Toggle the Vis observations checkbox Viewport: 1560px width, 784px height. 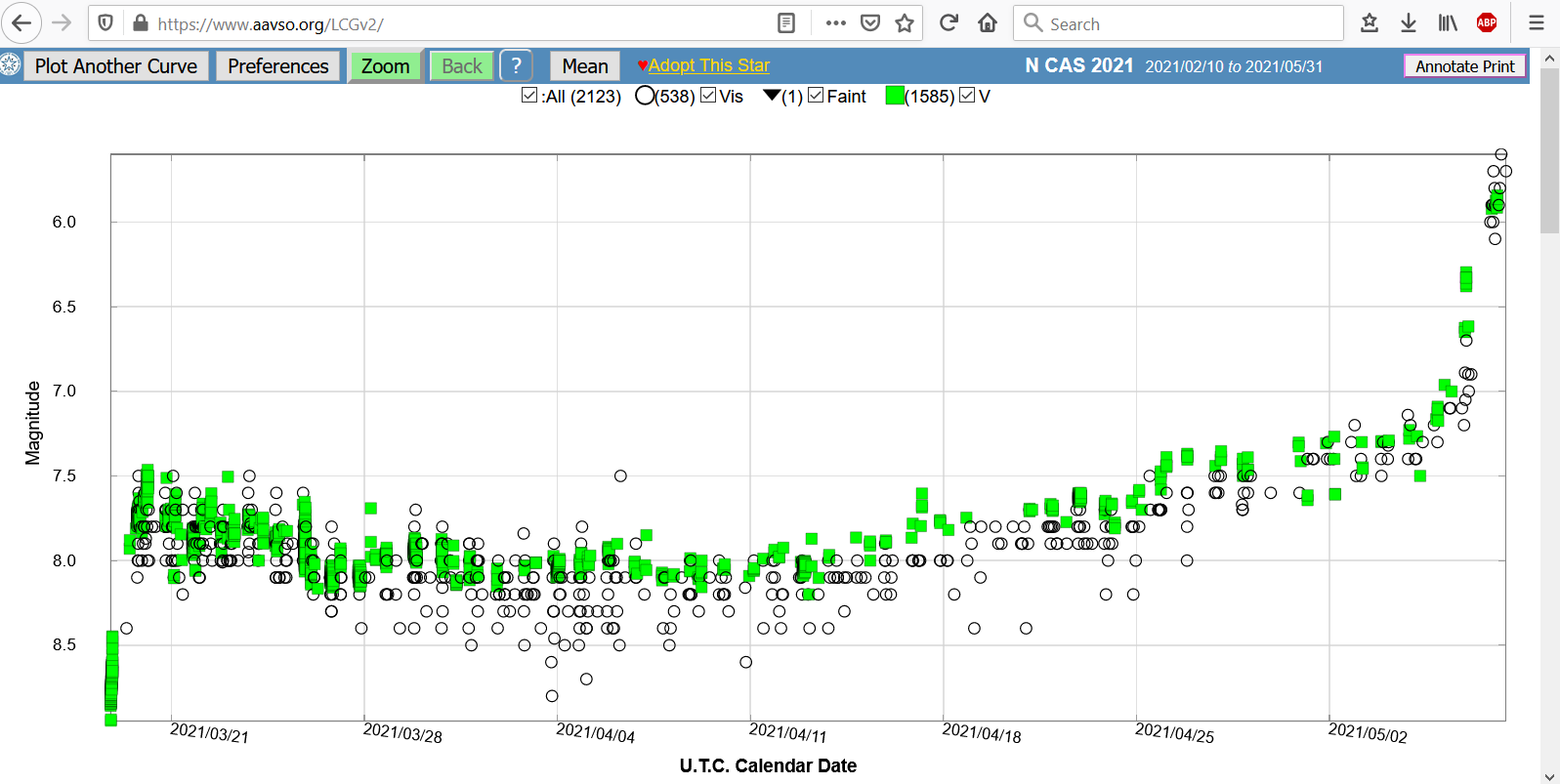(x=708, y=96)
